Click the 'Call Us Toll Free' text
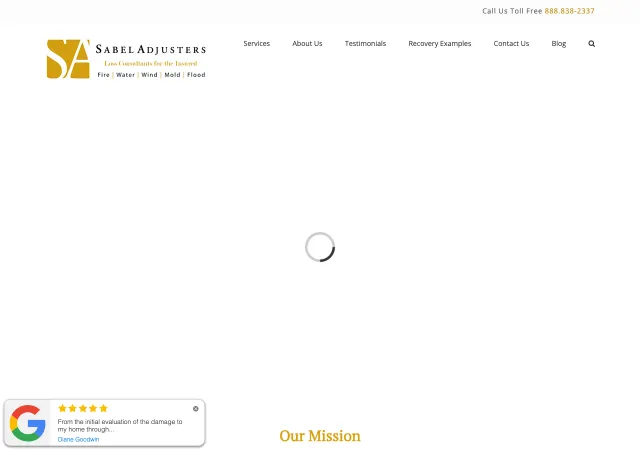 [512, 11]
